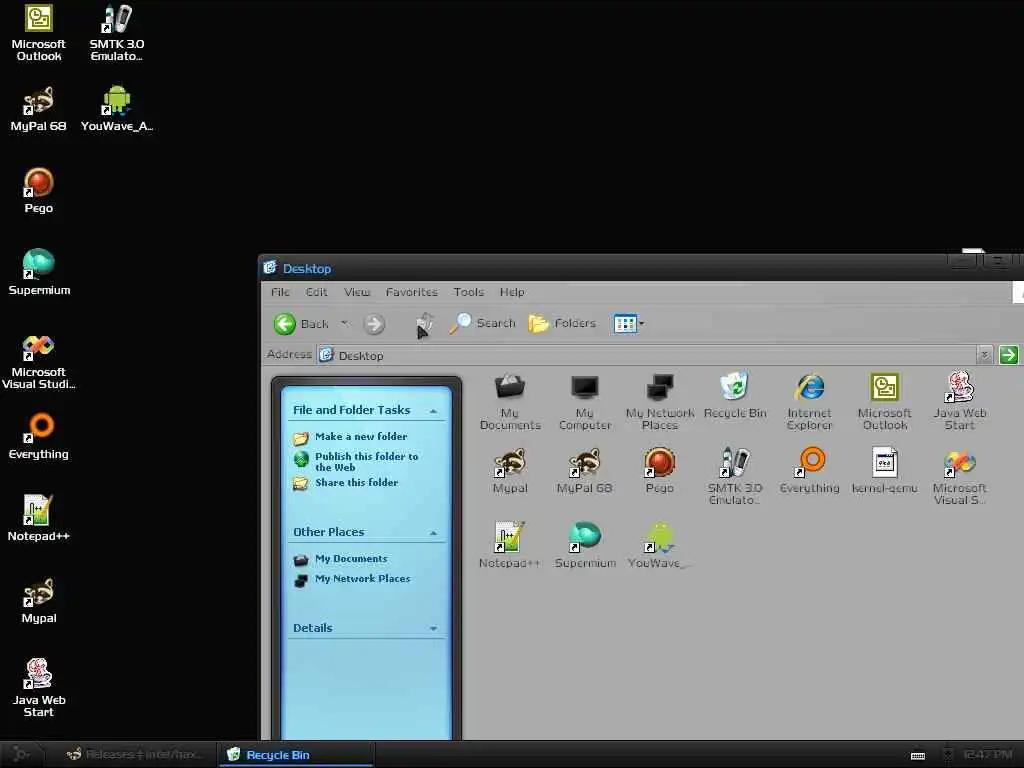Click Make a new folder link
The height and width of the screenshot is (768, 1024).
pyautogui.click(x=360, y=436)
